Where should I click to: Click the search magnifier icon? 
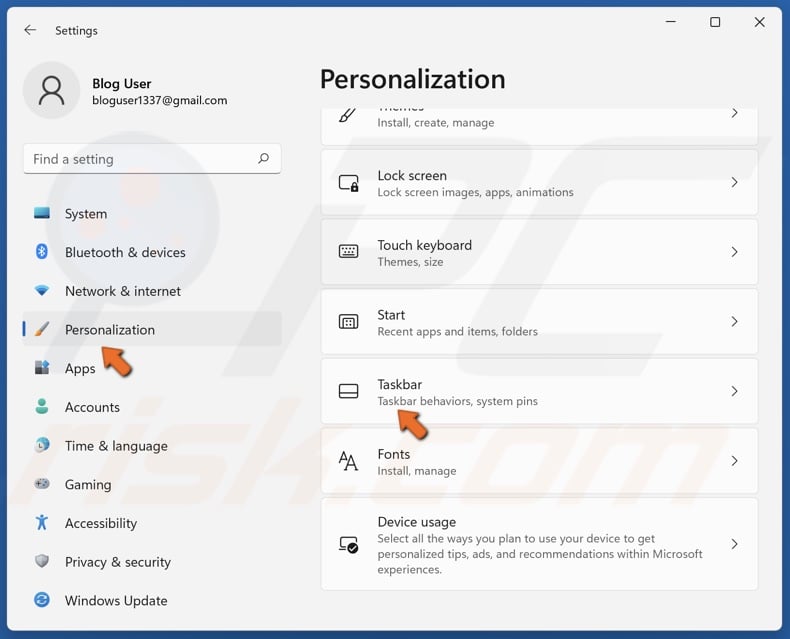click(x=264, y=159)
